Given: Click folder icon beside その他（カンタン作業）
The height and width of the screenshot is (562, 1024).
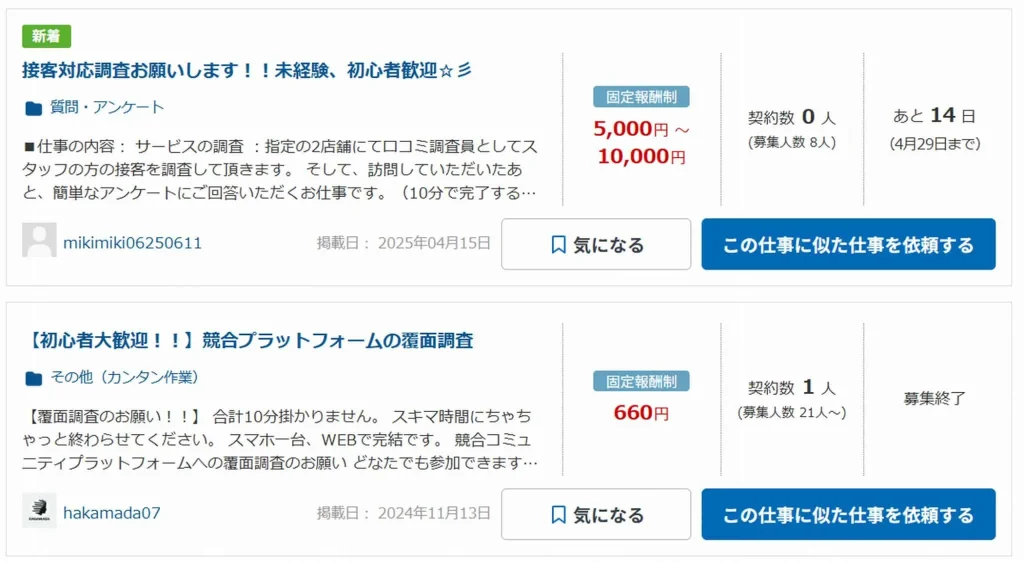Looking at the screenshot, I should pos(33,379).
